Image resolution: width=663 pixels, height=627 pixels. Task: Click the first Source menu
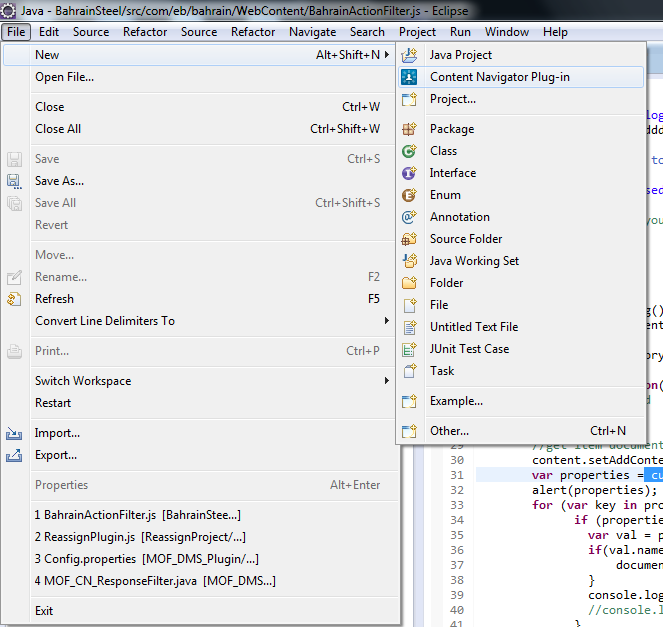coord(91,32)
